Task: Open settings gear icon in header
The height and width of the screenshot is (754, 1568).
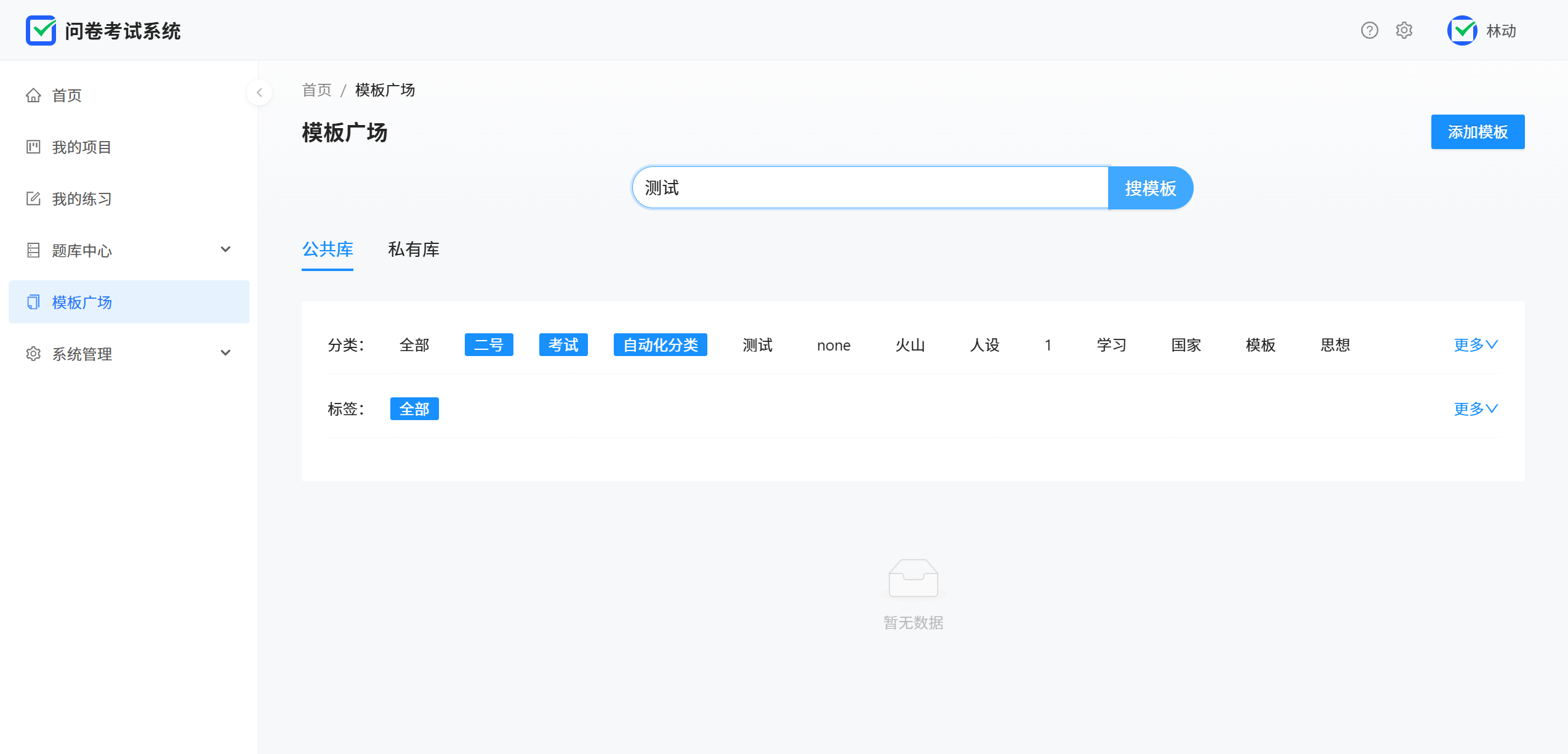Action: click(x=1404, y=30)
